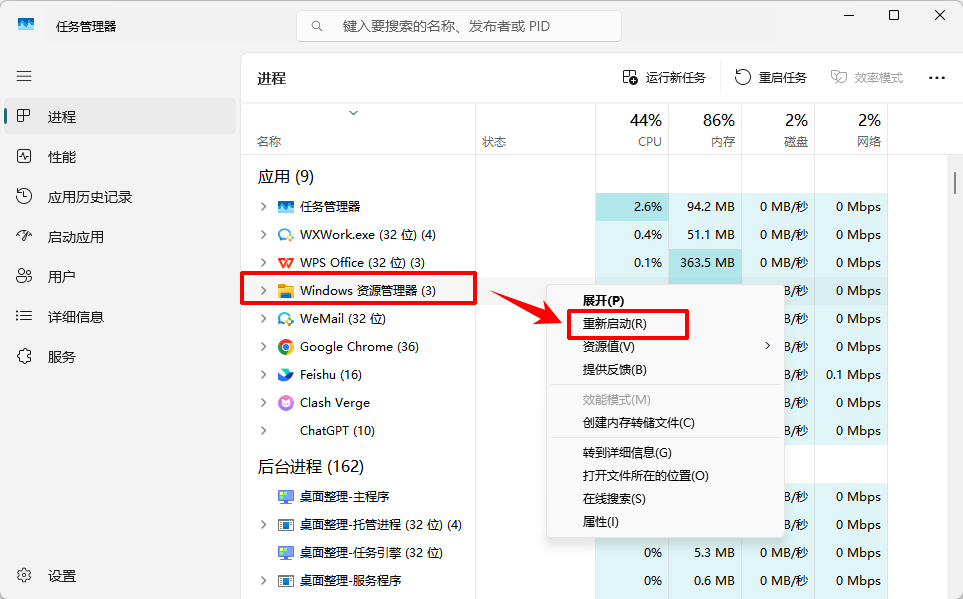This screenshot has width=963, height=599.
Task: Sort by the 状态 column header
Action: click(536, 129)
